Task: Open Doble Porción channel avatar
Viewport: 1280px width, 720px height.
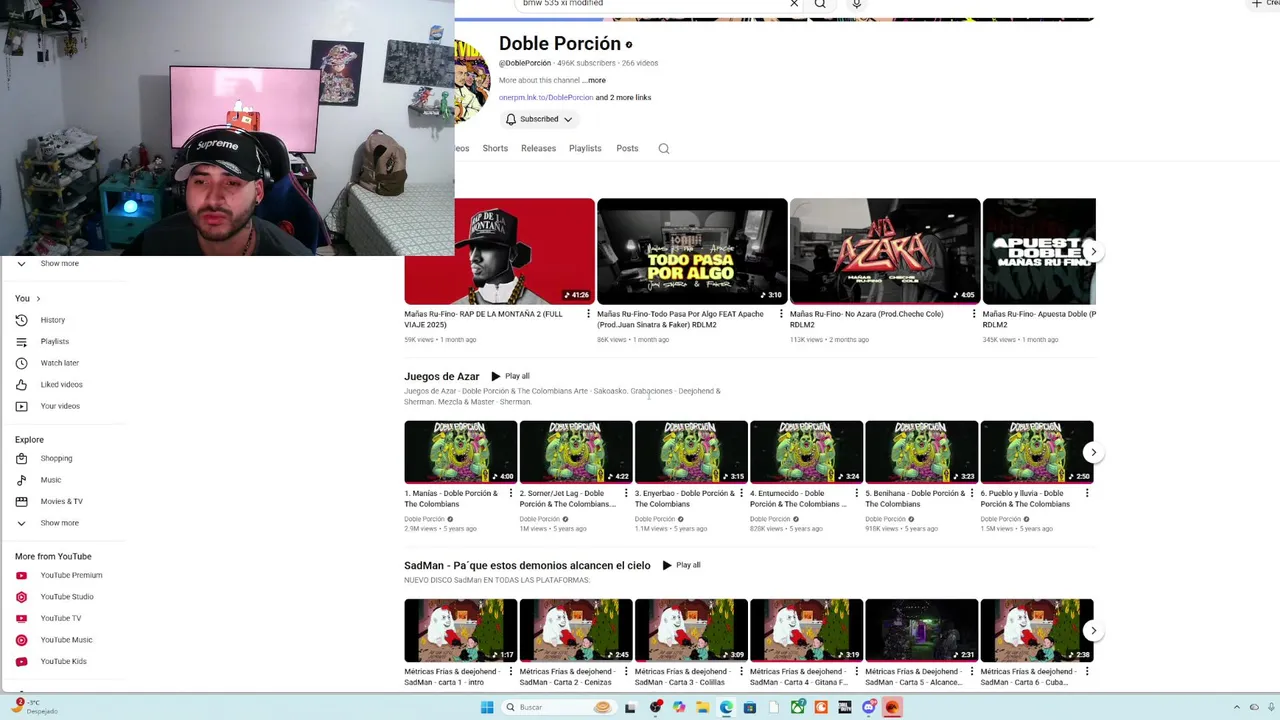Action: tap(472, 82)
